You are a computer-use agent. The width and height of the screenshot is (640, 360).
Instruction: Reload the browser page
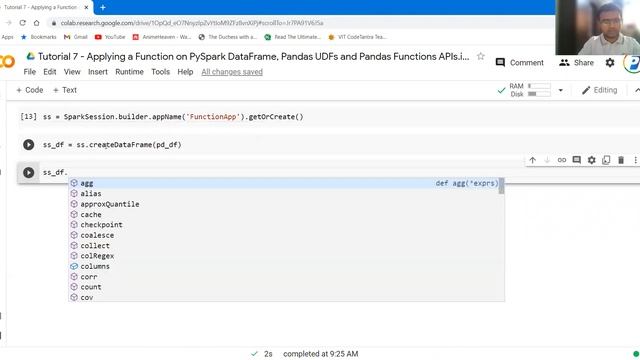(x=22, y=23)
